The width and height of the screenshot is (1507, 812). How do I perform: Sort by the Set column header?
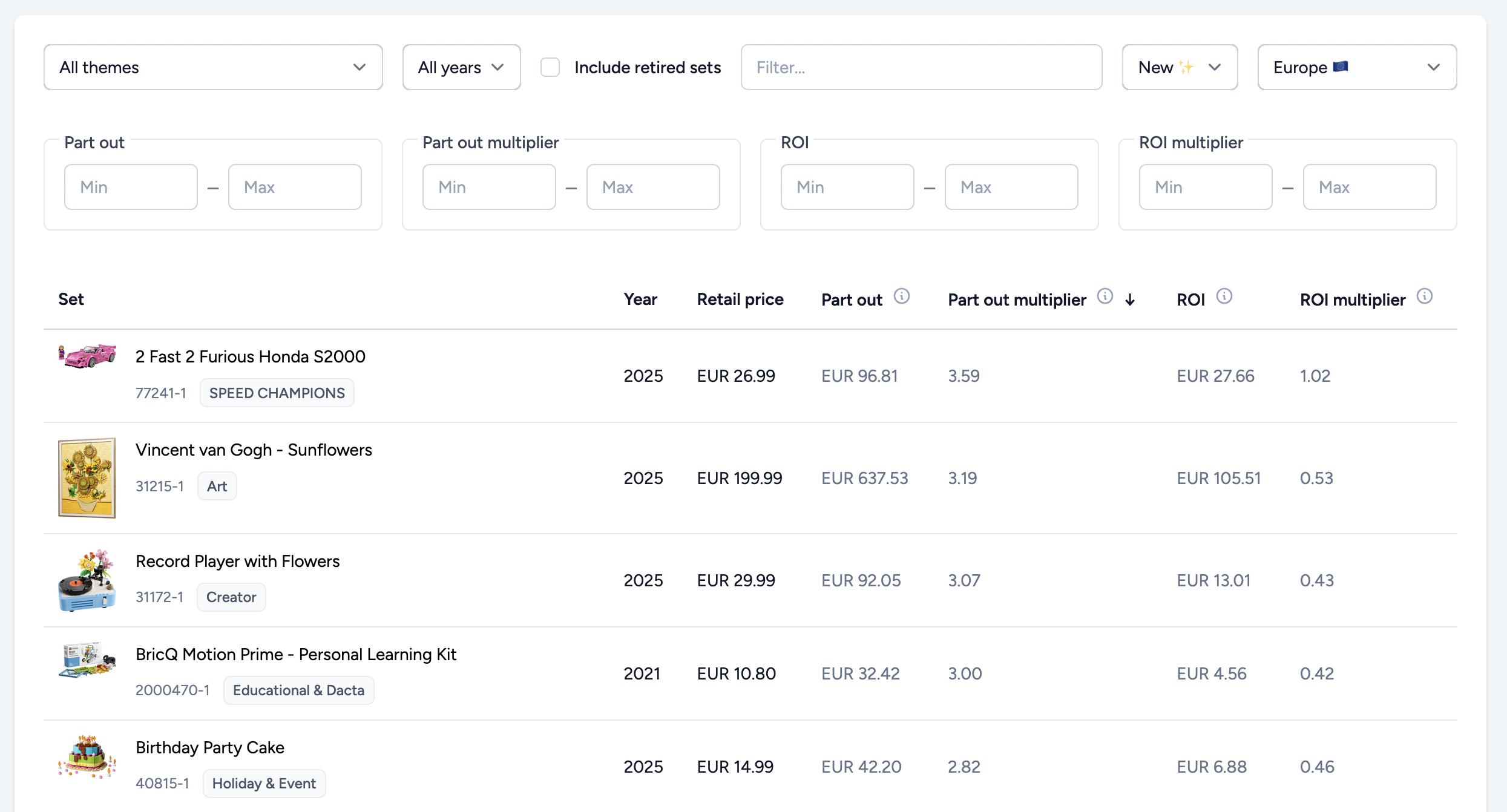71,300
